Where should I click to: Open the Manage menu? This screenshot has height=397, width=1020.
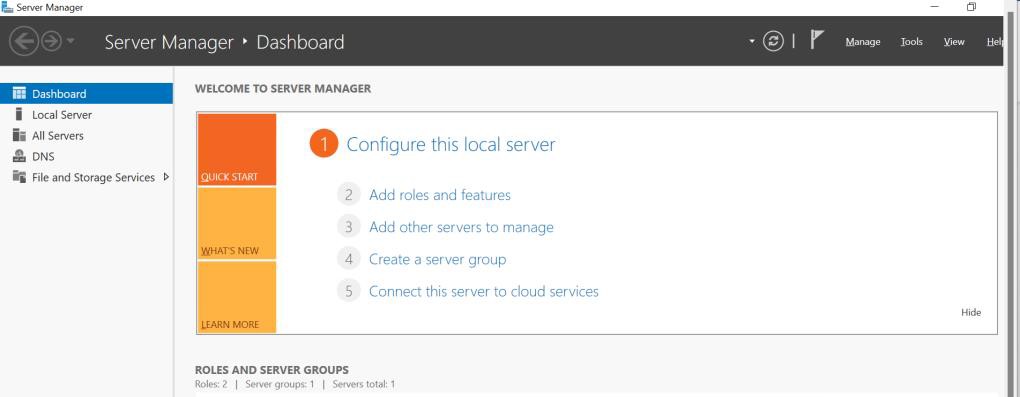tap(863, 42)
